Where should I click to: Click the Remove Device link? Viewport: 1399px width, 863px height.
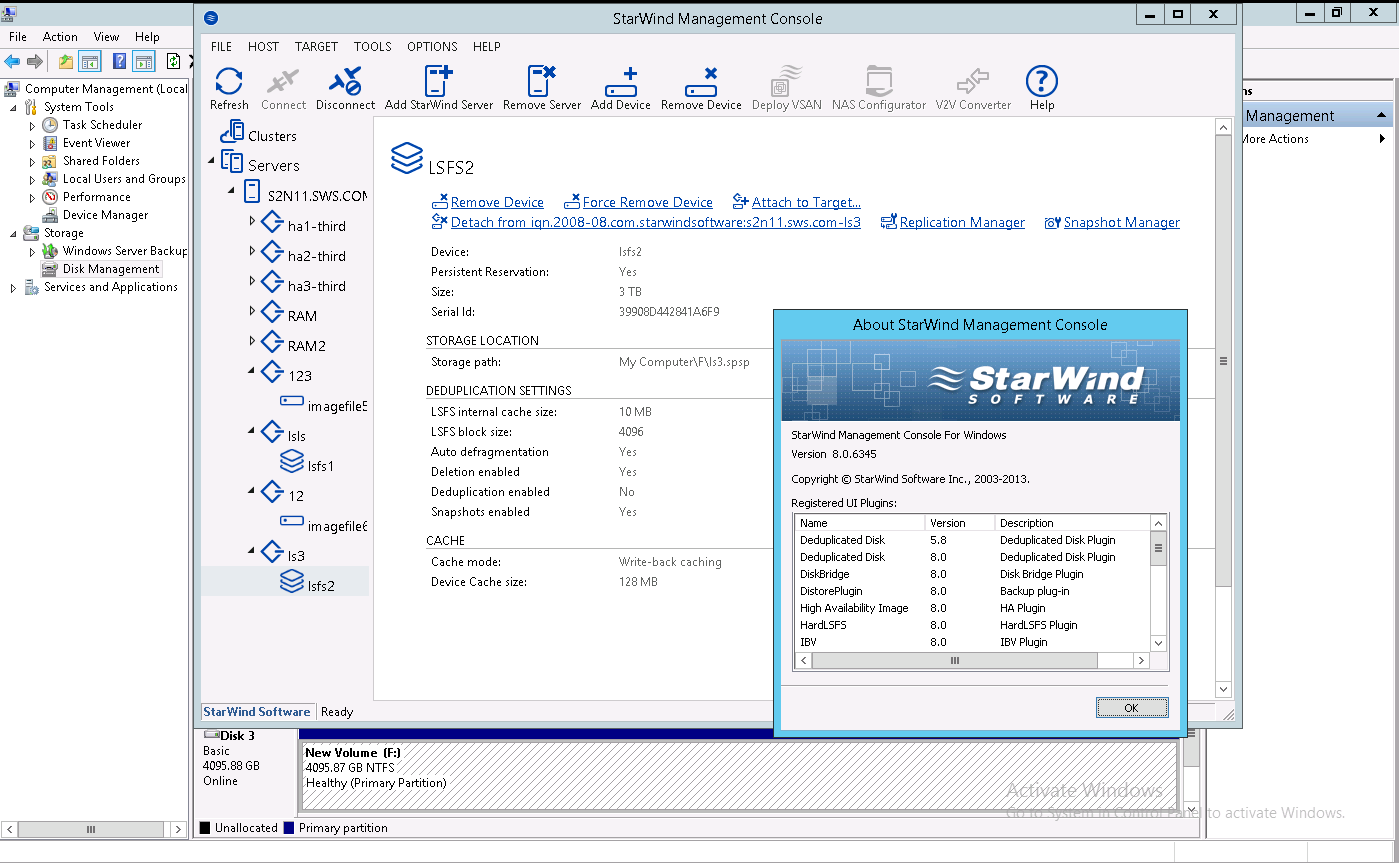pos(497,202)
